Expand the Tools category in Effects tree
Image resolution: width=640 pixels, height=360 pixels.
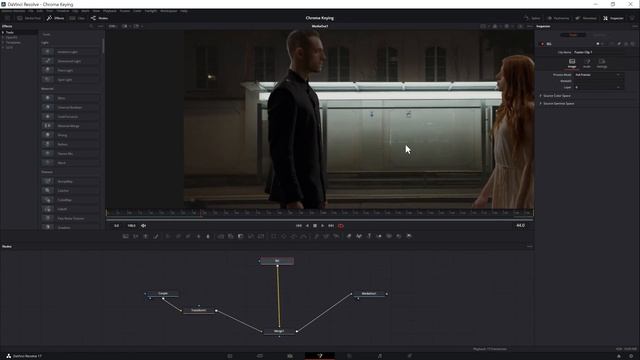coord(3,32)
